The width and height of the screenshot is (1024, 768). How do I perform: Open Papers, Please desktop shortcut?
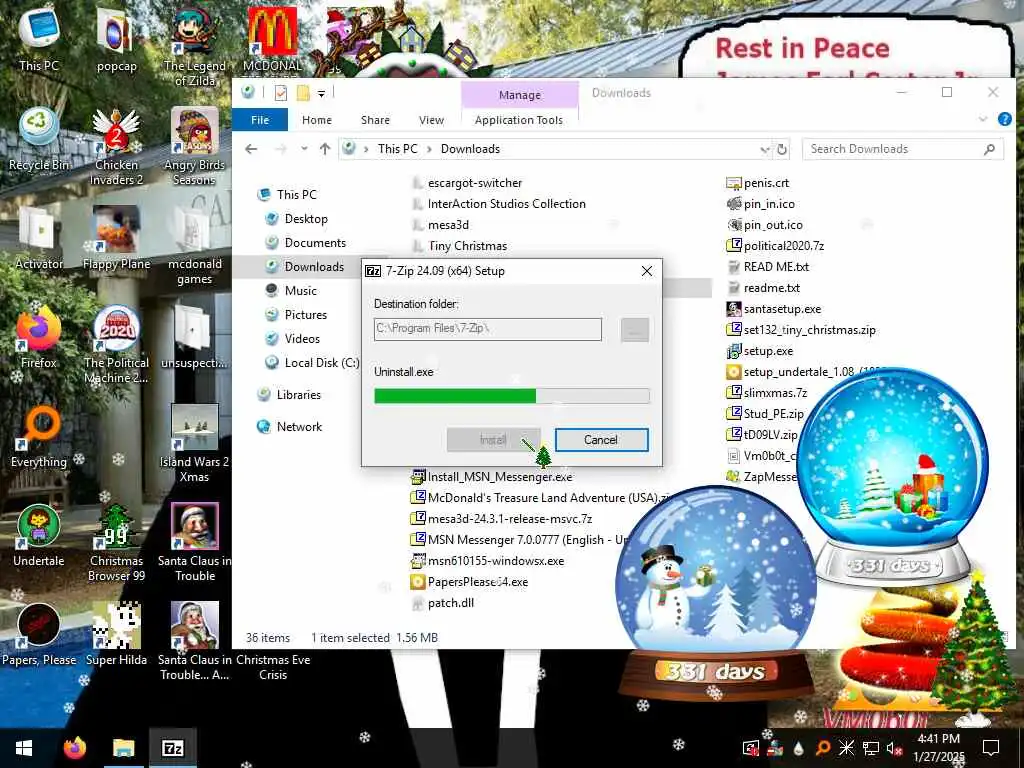point(39,635)
